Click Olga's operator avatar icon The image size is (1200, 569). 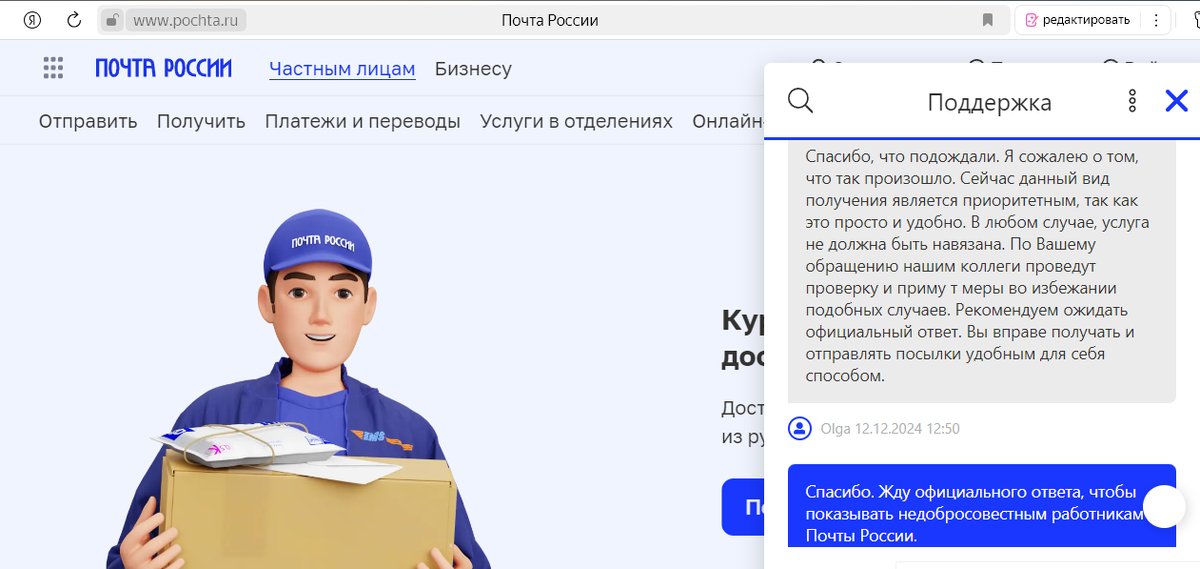800,428
